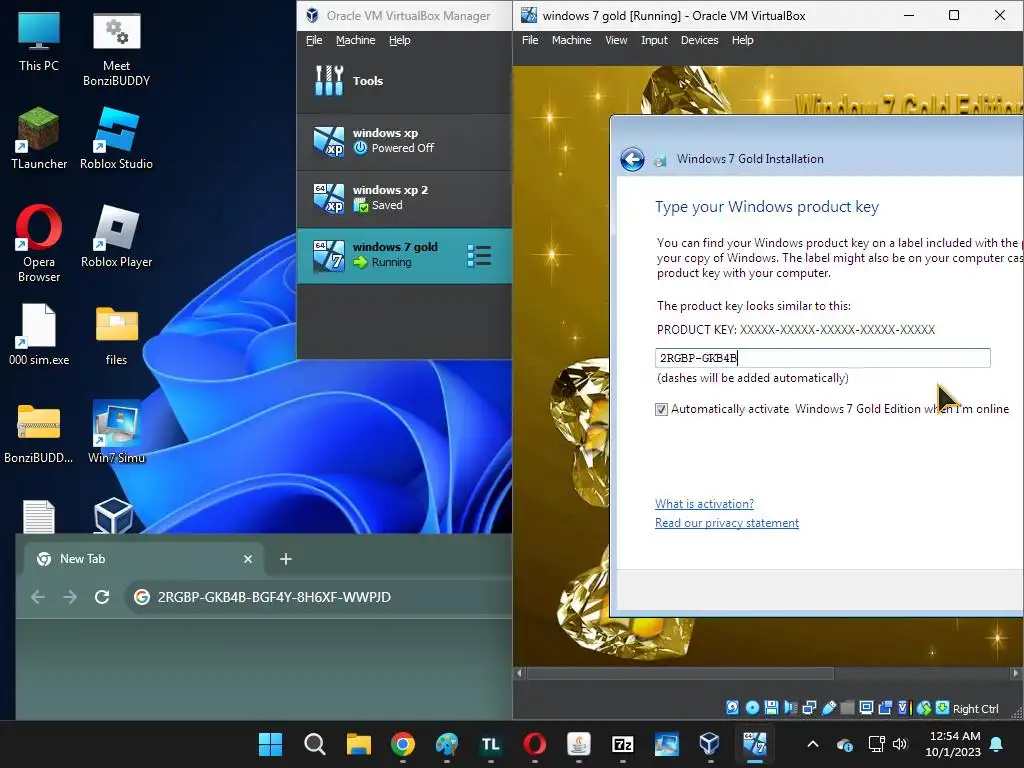The height and width of the screenshot is (768, 1024).
Task: Select 000 sim.exe desktop file
Action: [39, 334]
